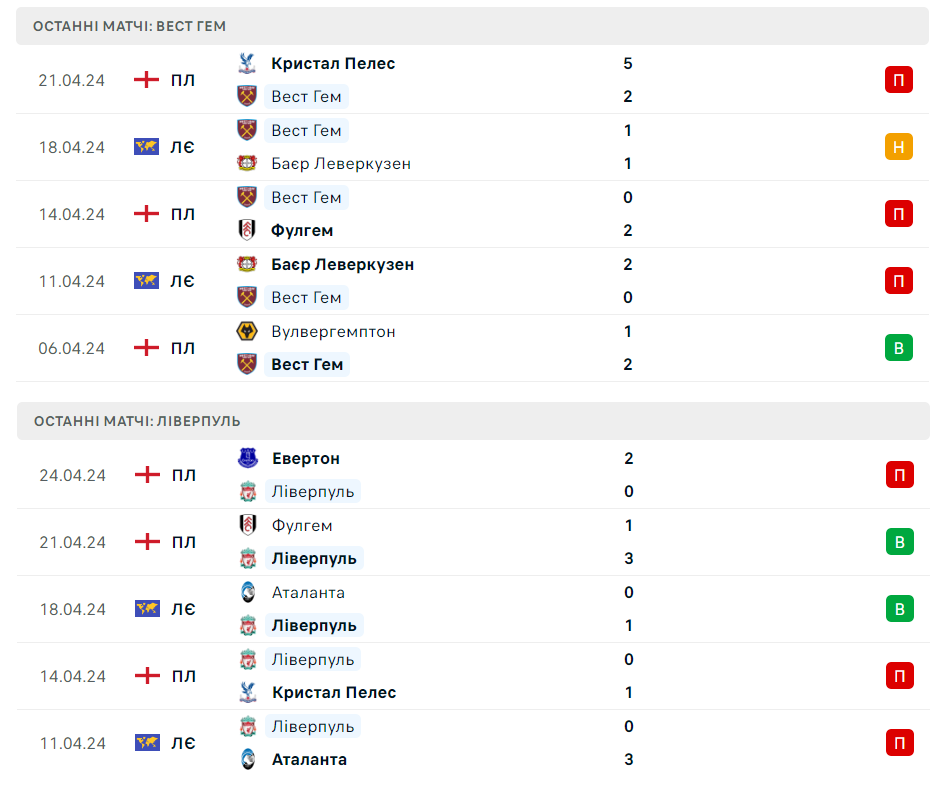Viewport: 943px width, 785px height.
Task: Open team Евертон link
Action: pyautogui.click(x=305, y=458)
